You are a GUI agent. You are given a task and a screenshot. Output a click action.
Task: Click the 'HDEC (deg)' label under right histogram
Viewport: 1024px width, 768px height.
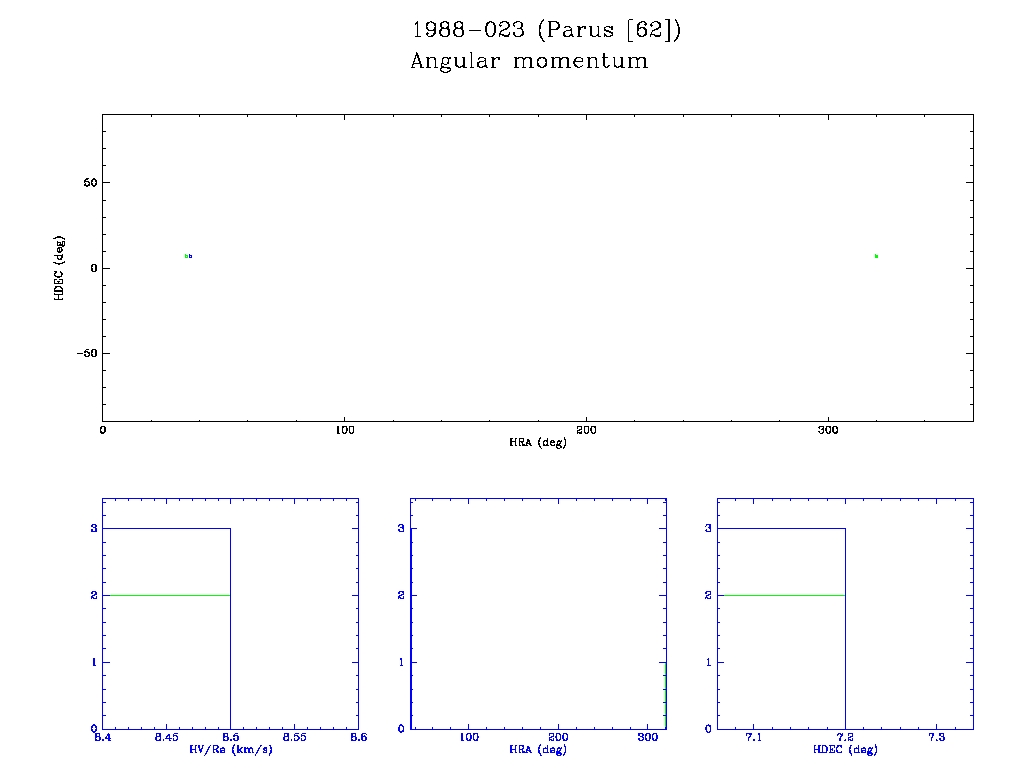pos(845,750)
